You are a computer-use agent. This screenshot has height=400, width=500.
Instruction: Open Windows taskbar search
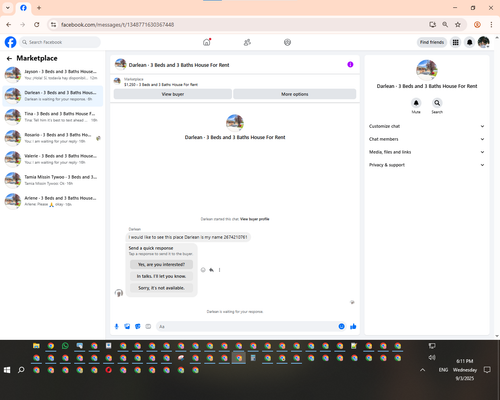point(21,370)
